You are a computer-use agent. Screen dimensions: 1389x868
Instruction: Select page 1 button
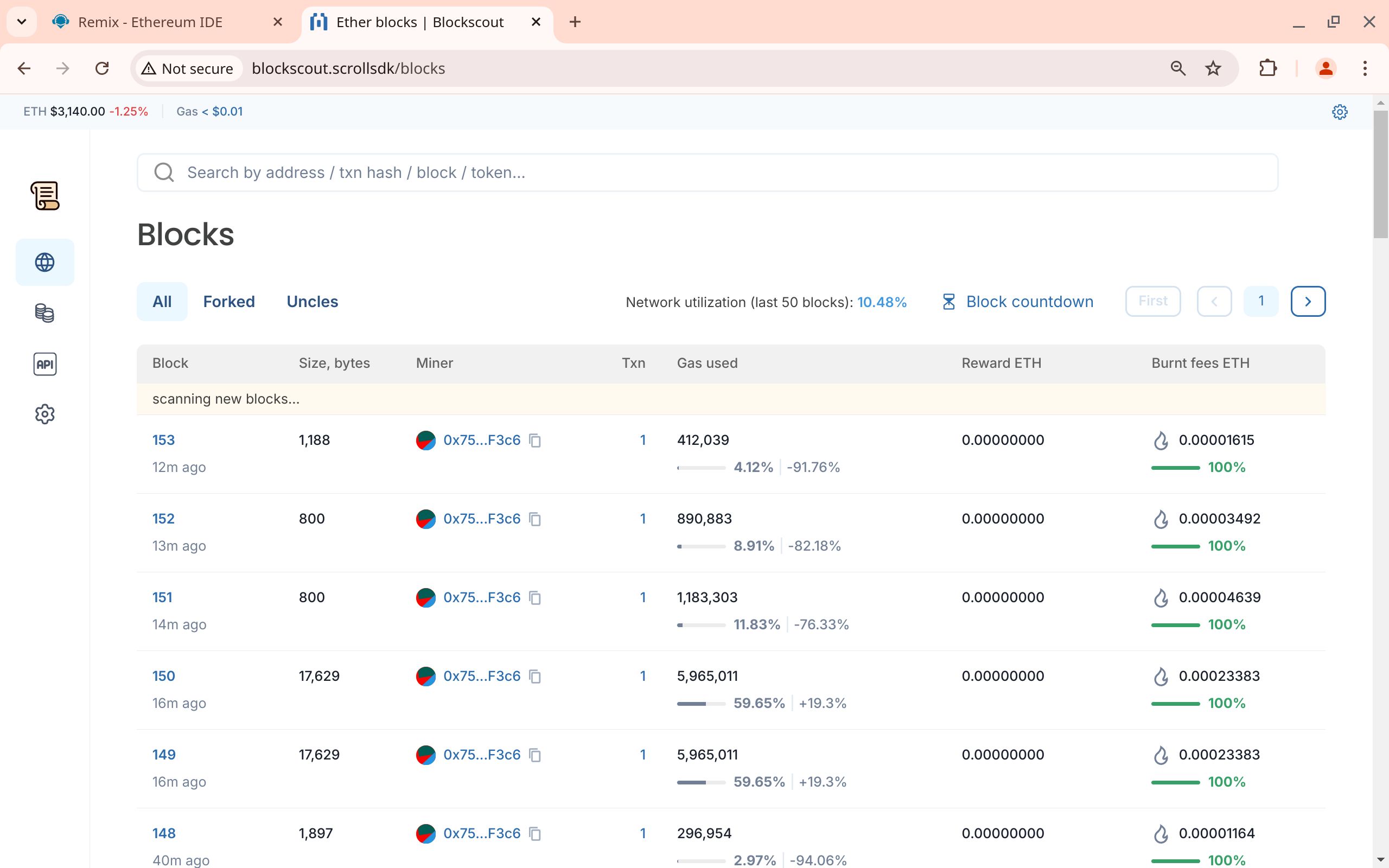pyautogui.click(x=1261, y=302)
